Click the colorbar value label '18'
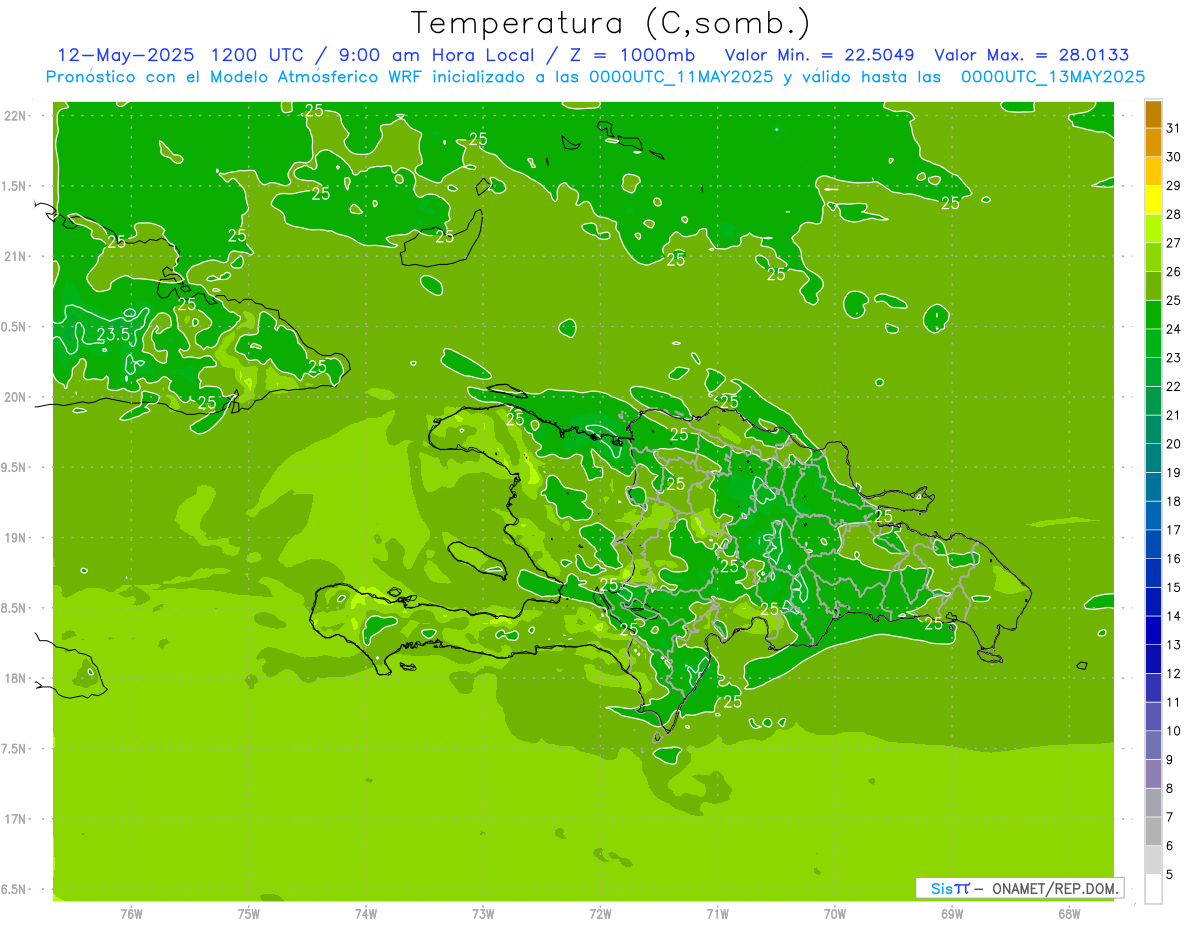The height and width of the screenshot is (927, 1200). pos(1173,501)
